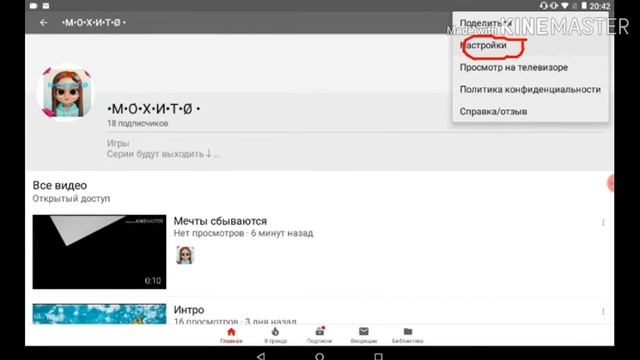Tap the 0:10 duration badge on thumbnail
Image resolution: width=640 pixels, height=360 pixels.
point(153,281)
